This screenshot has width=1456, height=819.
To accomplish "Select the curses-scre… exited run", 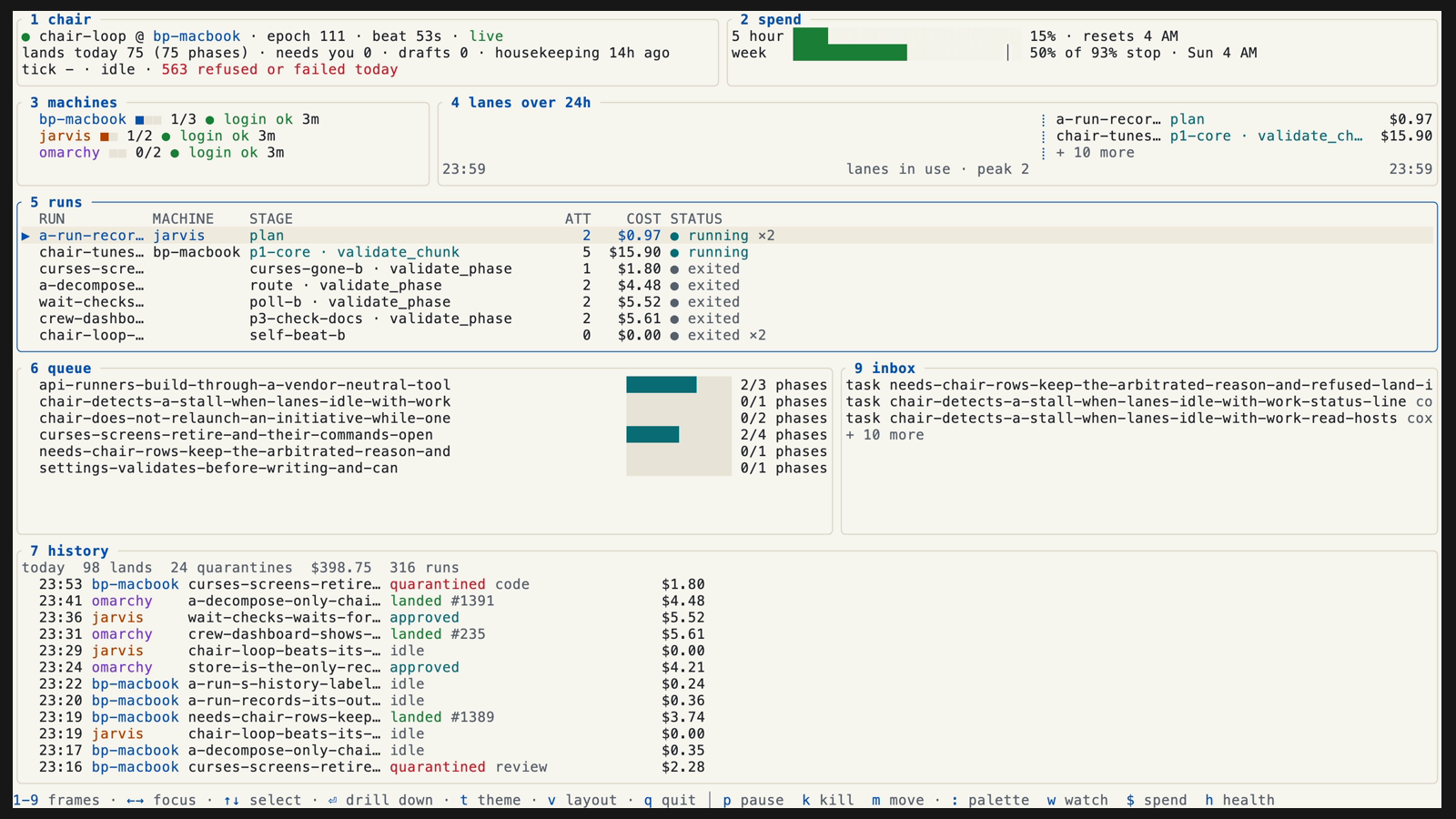I will point(727,268).
